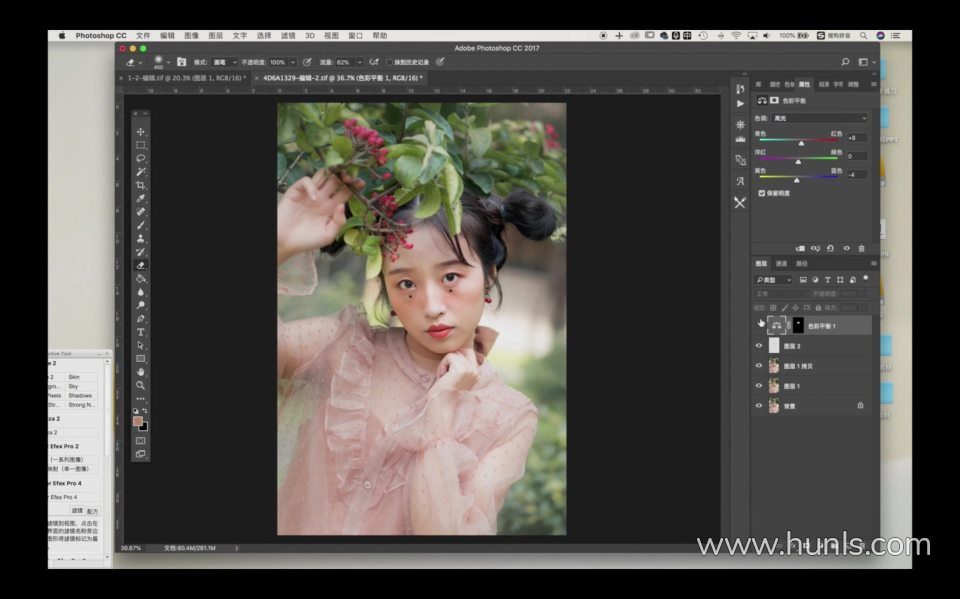Screen dimensions: 960x599
Task: Toggle adjustment visibility eye in Properties panel
Action: [846, 249]
